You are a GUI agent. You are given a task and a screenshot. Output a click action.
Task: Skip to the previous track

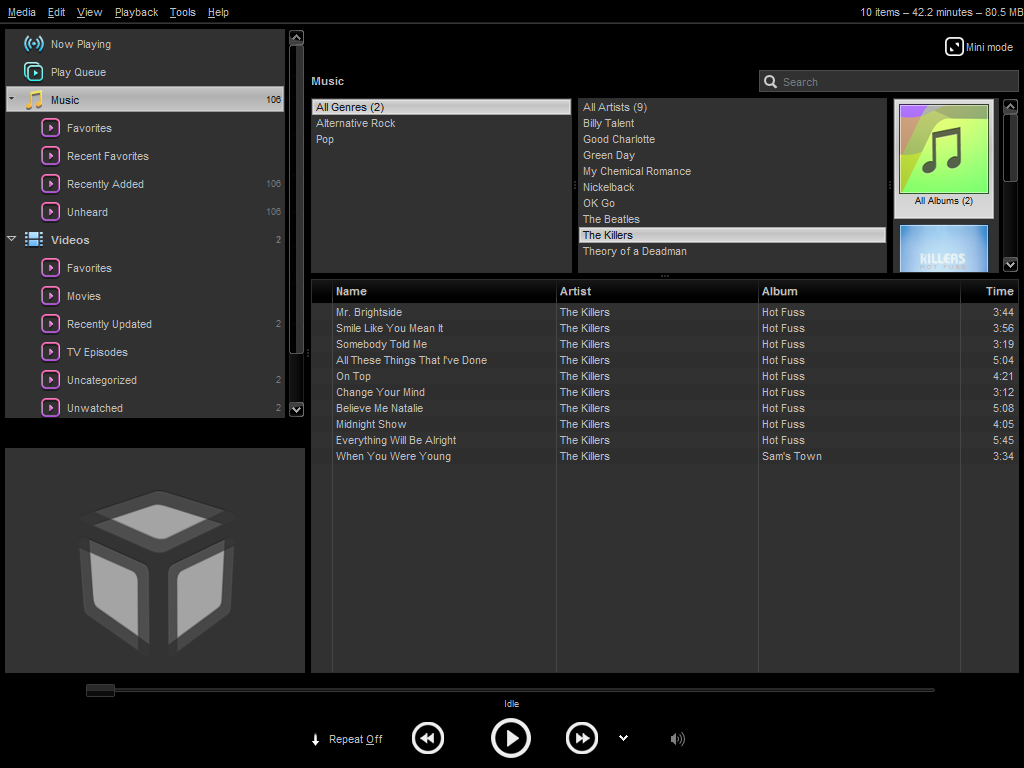coord(428,739)
